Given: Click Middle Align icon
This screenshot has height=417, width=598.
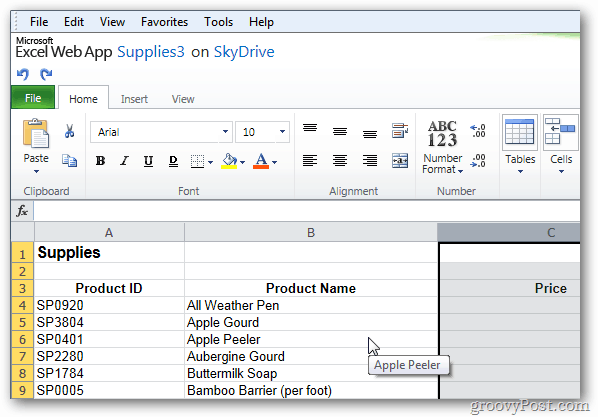Looking at the screenshot, I should click(x=340, y=132).
